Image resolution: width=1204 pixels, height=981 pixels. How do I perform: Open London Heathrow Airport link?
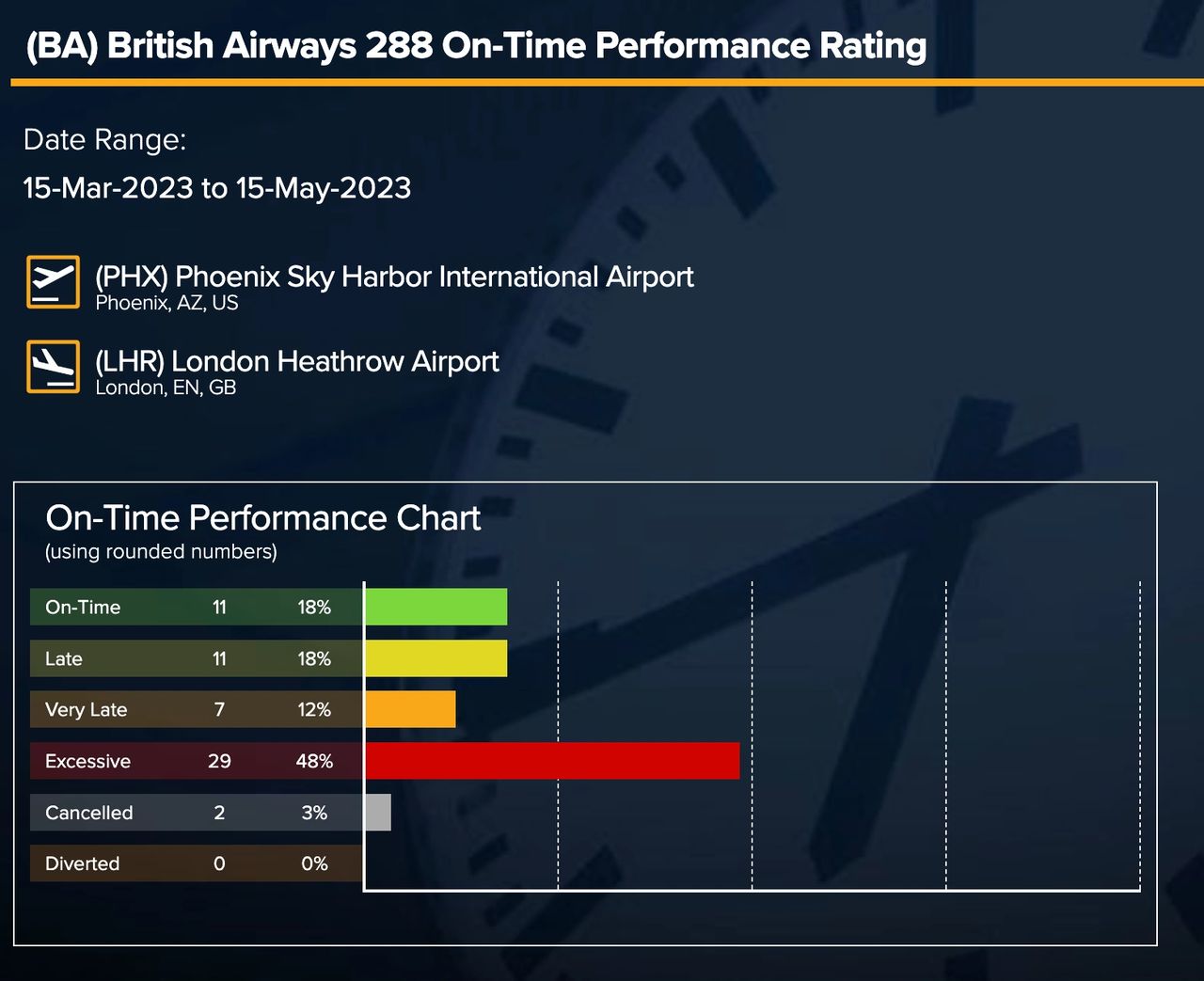[x=297, y=361]
